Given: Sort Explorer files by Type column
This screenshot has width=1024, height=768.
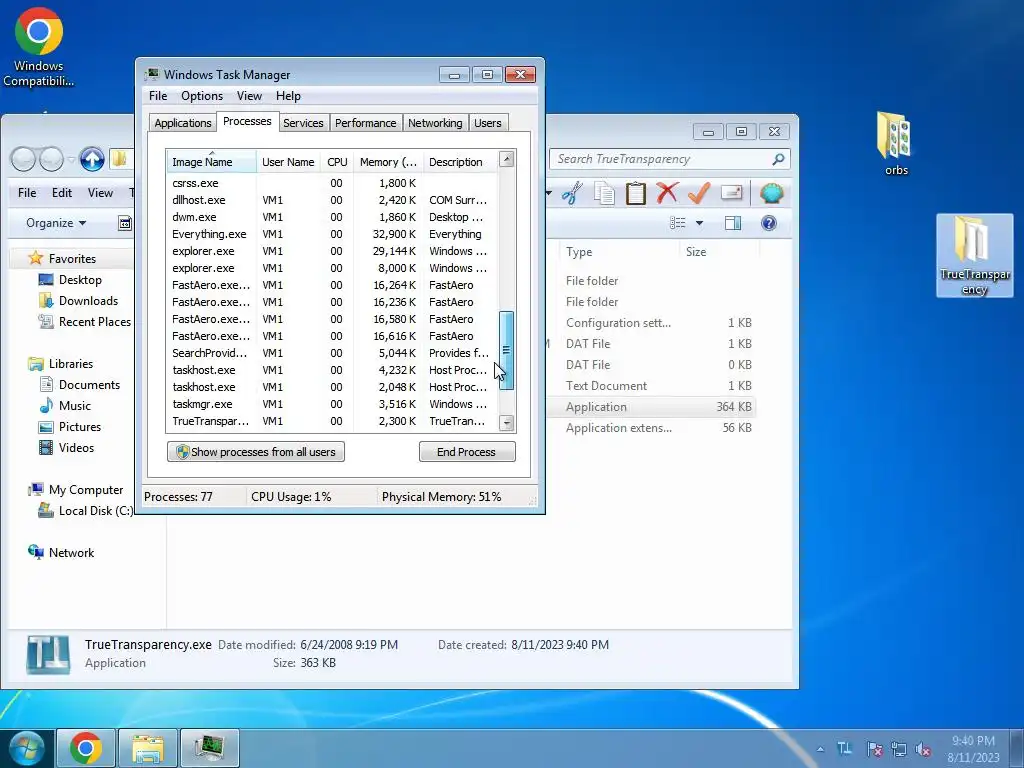Looking at the screenshot, I should (x=619, y=251).
